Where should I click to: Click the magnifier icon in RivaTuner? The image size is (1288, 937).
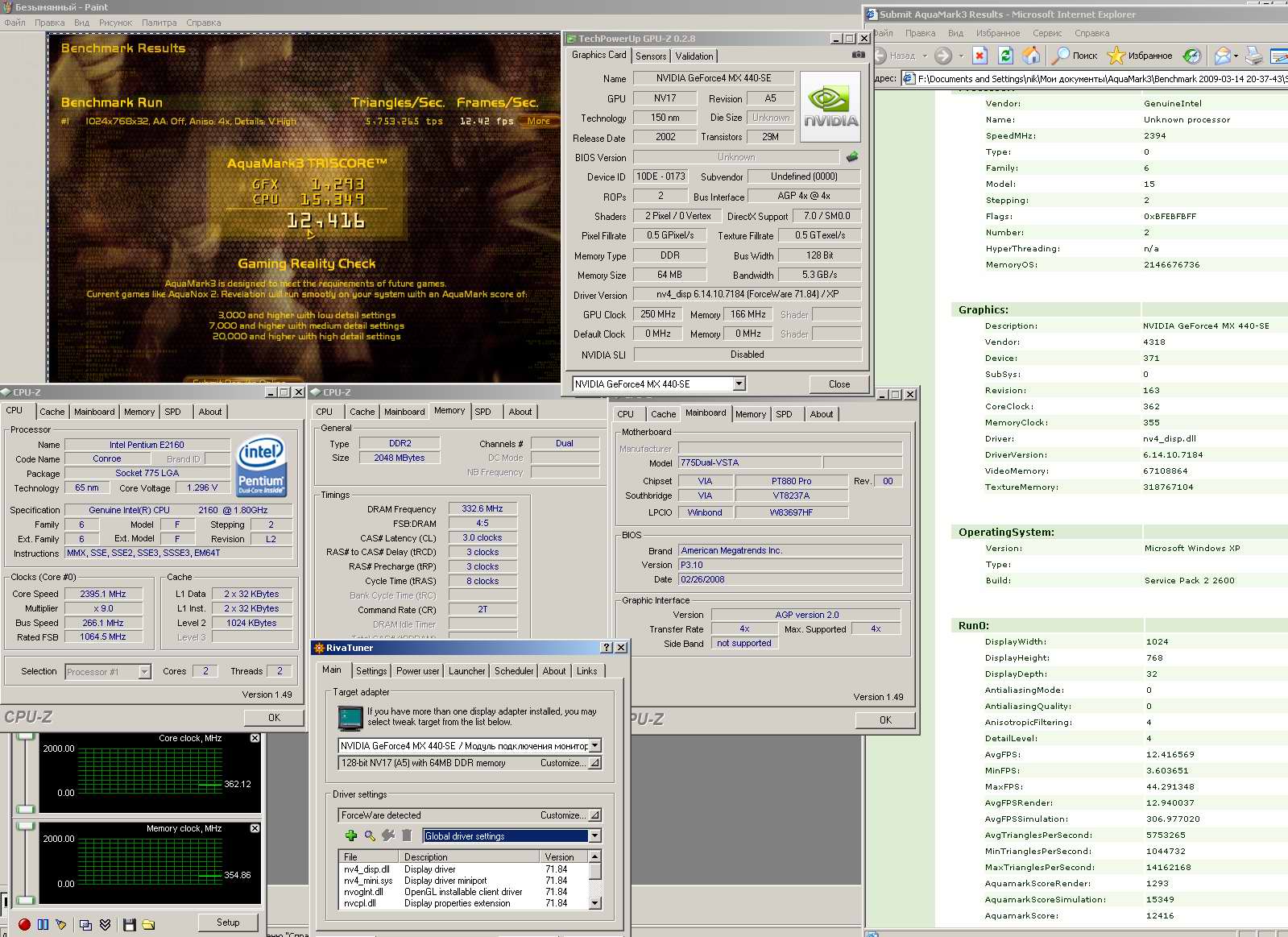click(370, 835)
